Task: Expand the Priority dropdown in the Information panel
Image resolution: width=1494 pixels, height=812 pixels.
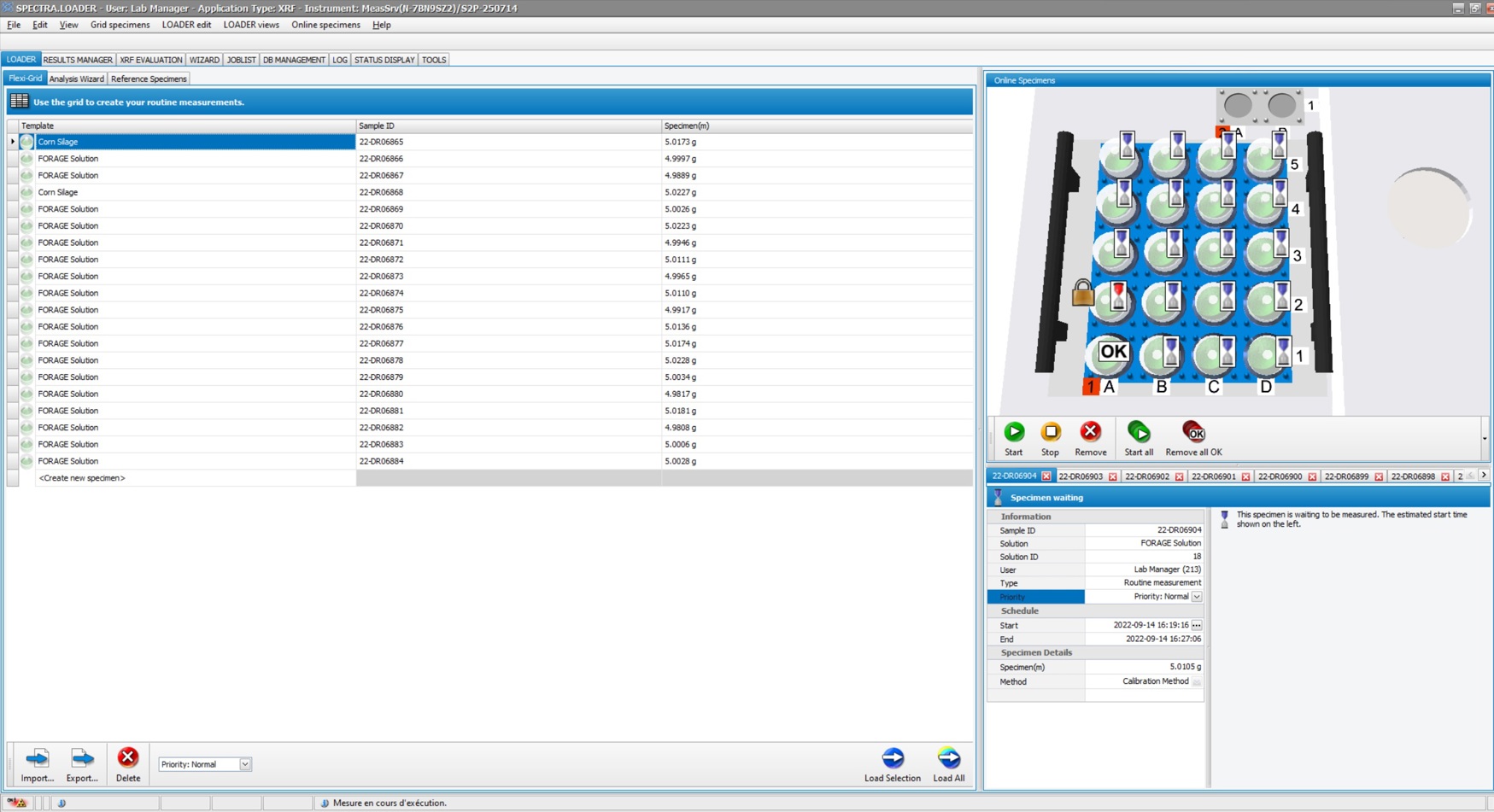Action: click(1197, 597)
